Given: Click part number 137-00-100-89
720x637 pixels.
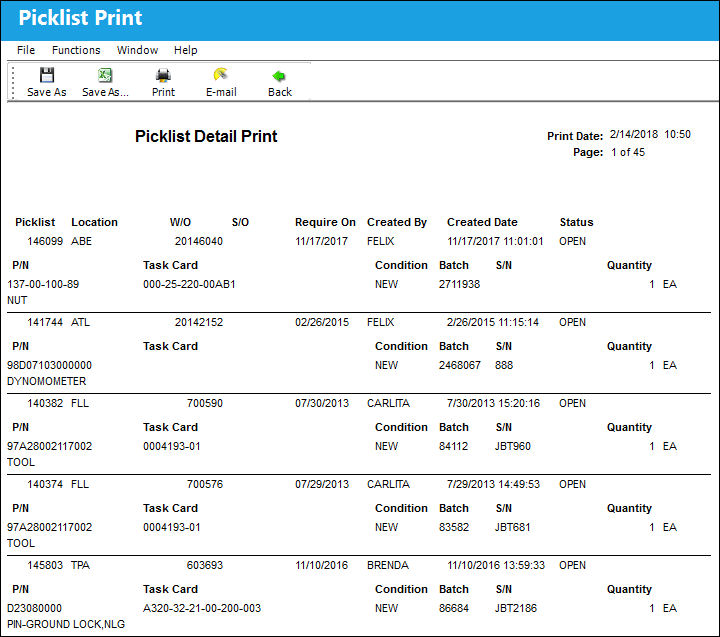Looking at the screenshot, I should [43, 284].
